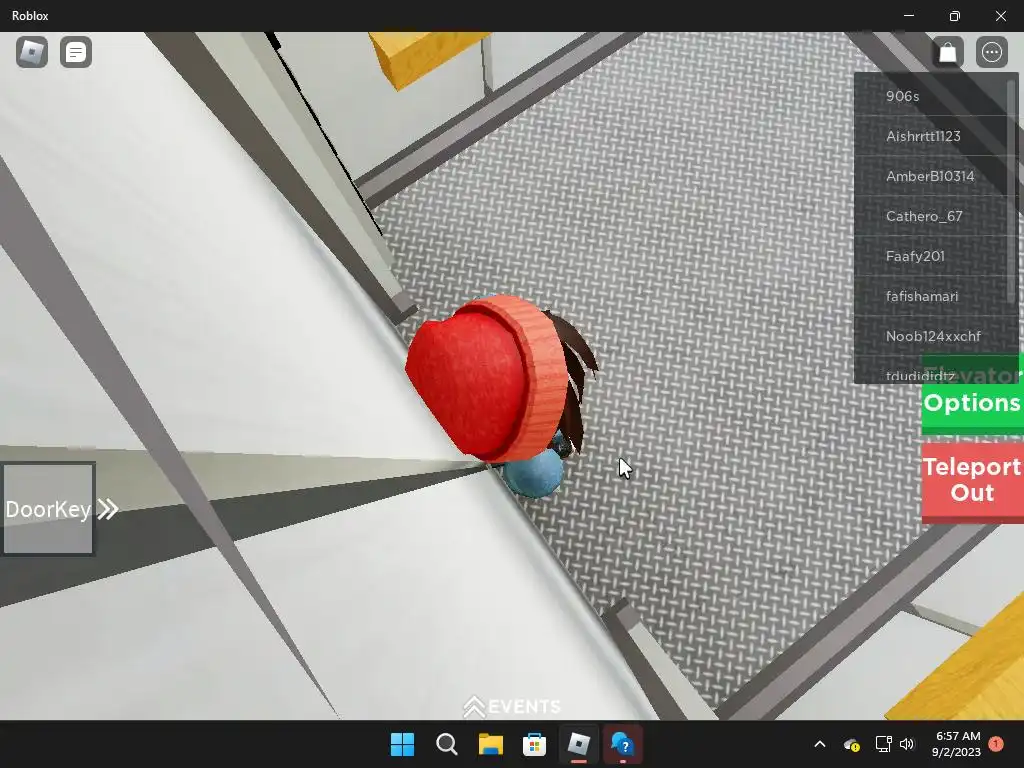Close the Roblox window
This screenshot has width=1024, height=768.
coord(1000,16)
